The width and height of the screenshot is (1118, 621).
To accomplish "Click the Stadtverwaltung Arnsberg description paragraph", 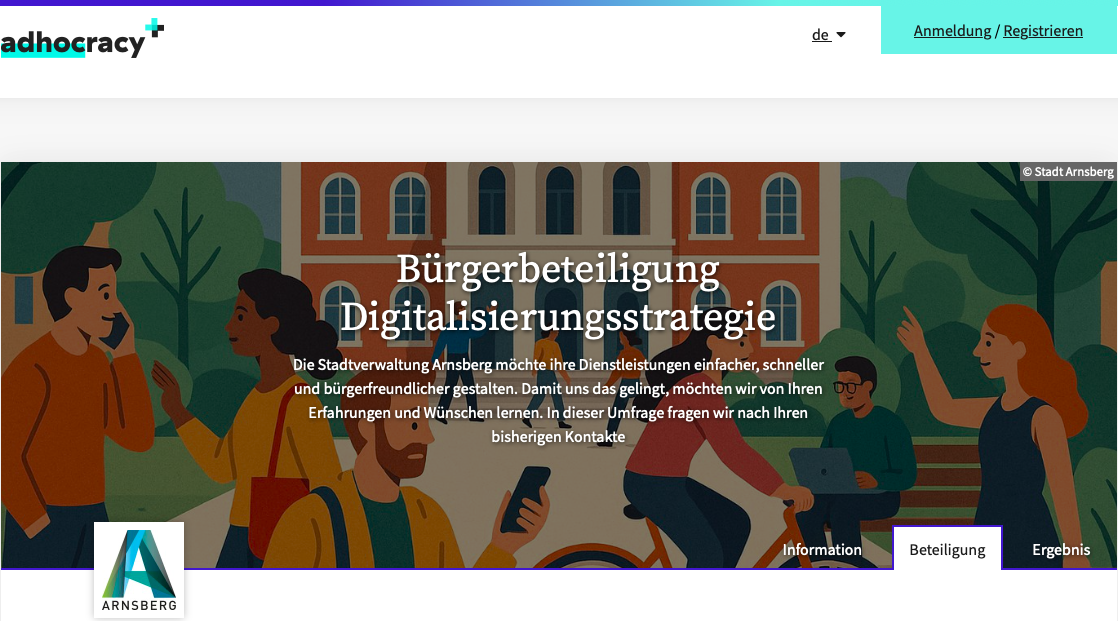I will (x=558, y=401).
